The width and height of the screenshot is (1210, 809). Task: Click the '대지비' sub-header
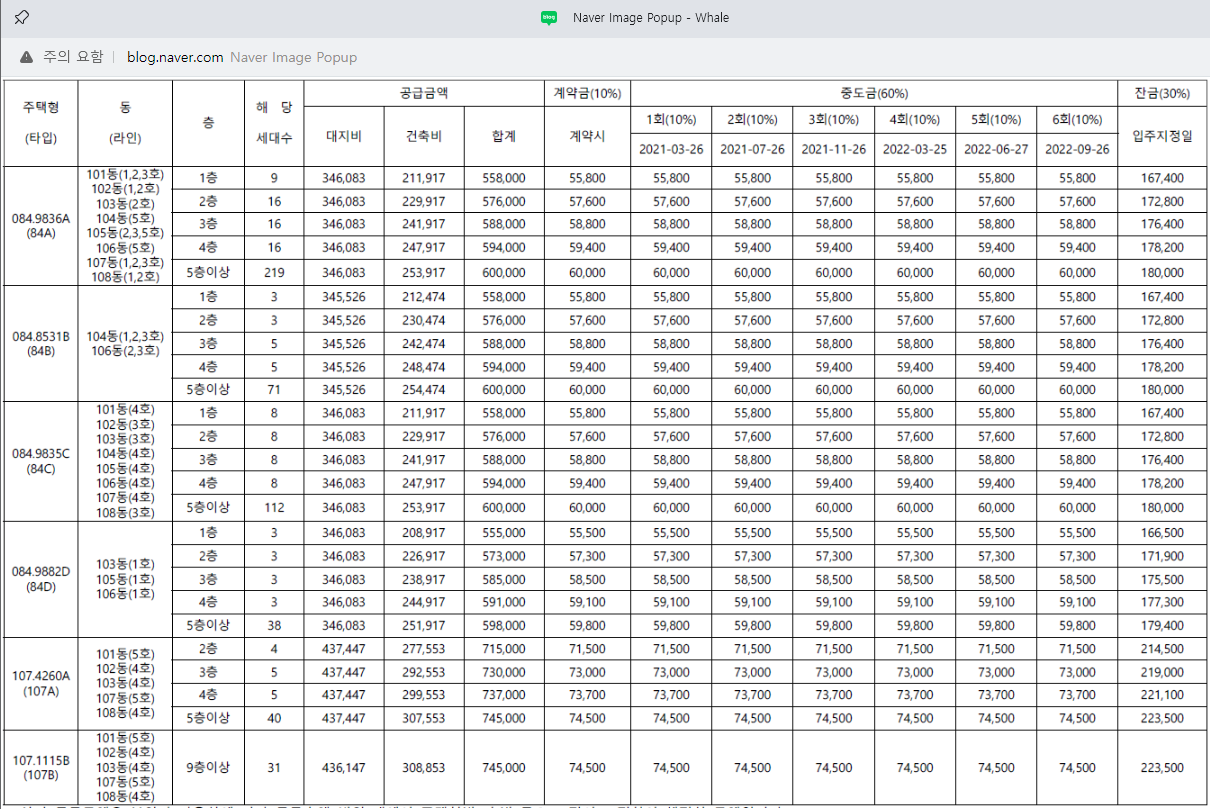pos(344,136)
